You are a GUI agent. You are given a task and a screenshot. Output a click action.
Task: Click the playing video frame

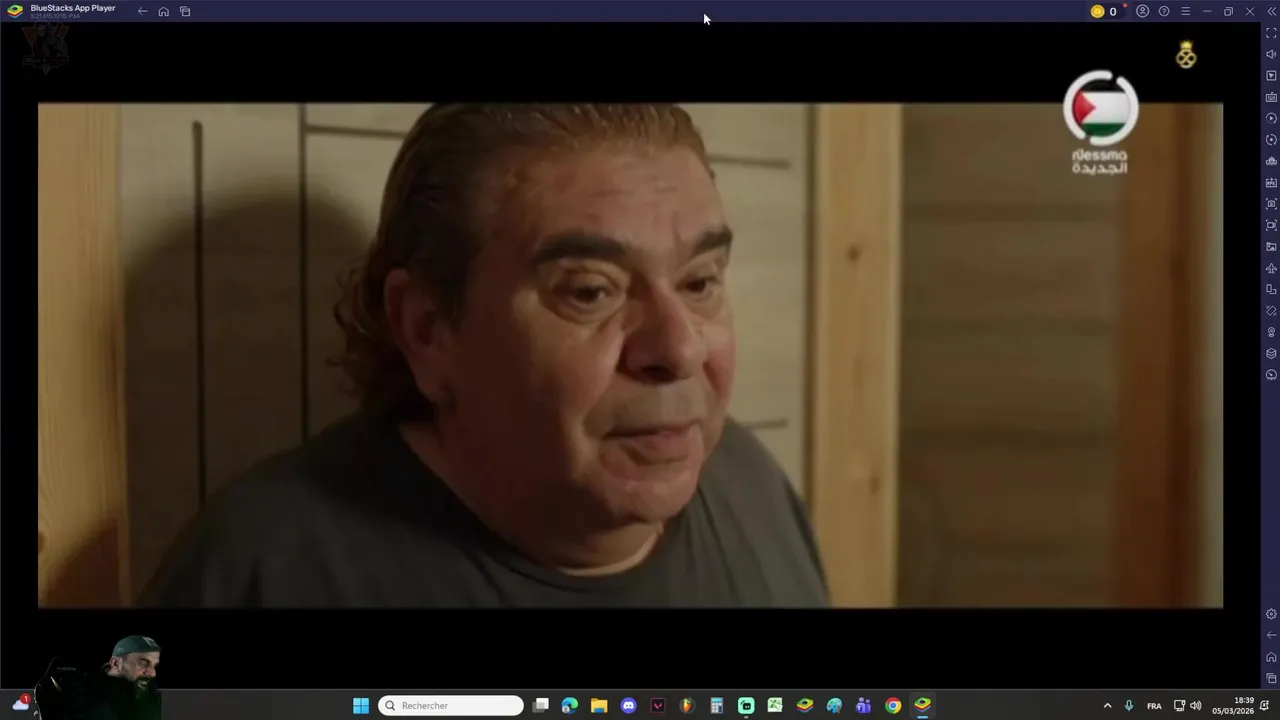point(630,355)
